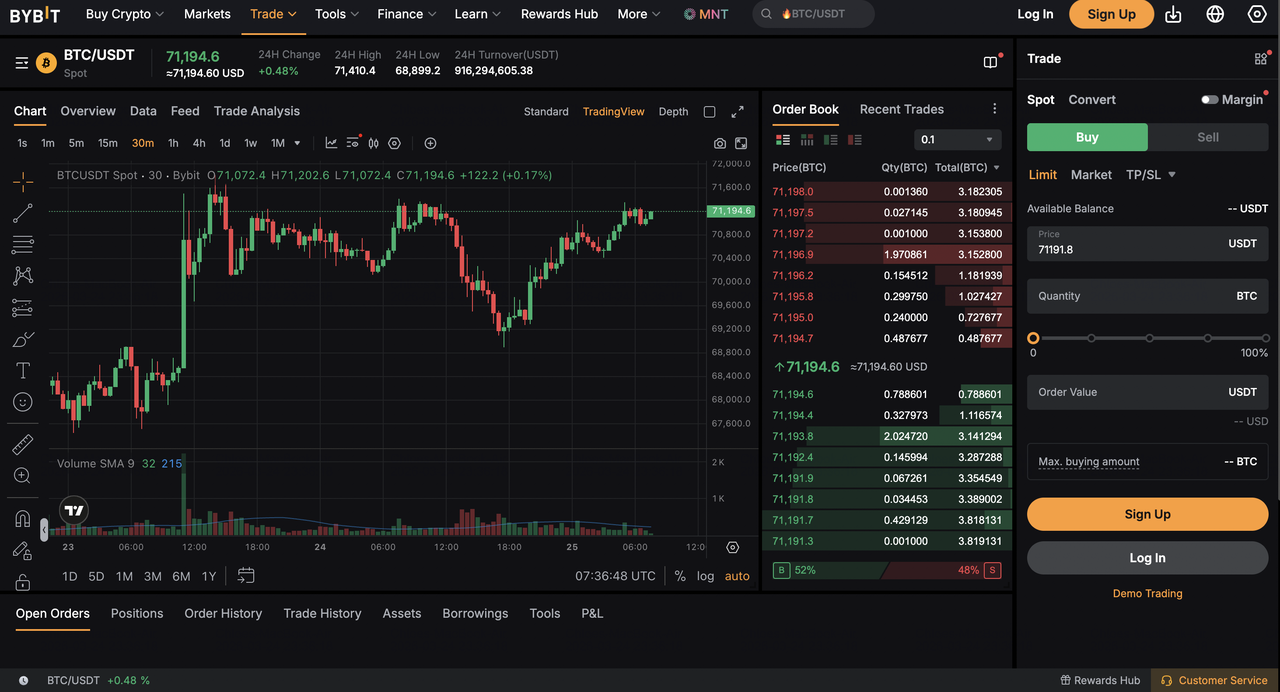
Task: Switch to the Recent Trades tab
Action: click(901, 109)
